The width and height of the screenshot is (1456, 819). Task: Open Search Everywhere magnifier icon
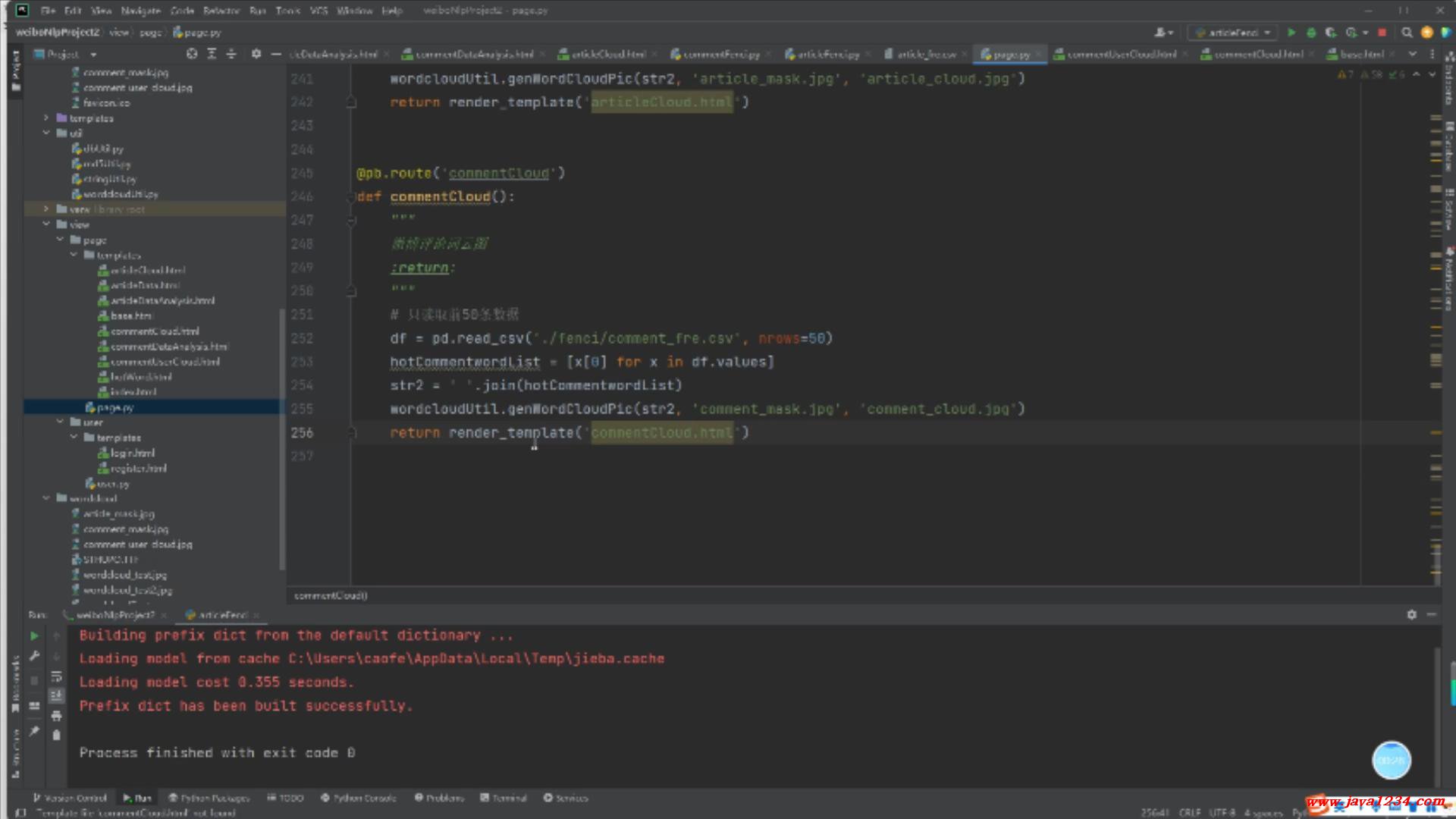(x=1407, y=33)
